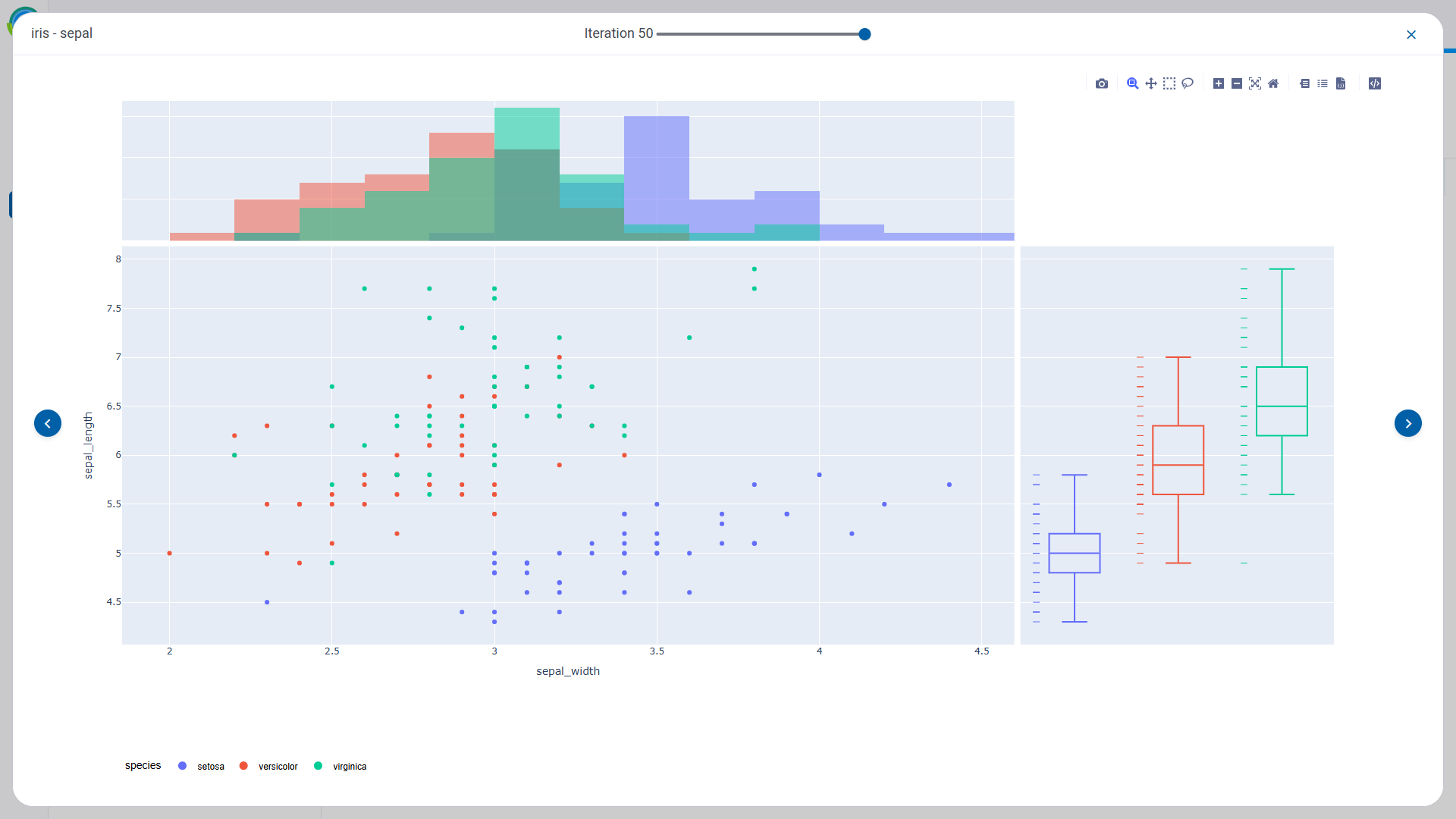Download the plot as a PNG image
Viewport: 1456px width, 819px height.
1102,83
